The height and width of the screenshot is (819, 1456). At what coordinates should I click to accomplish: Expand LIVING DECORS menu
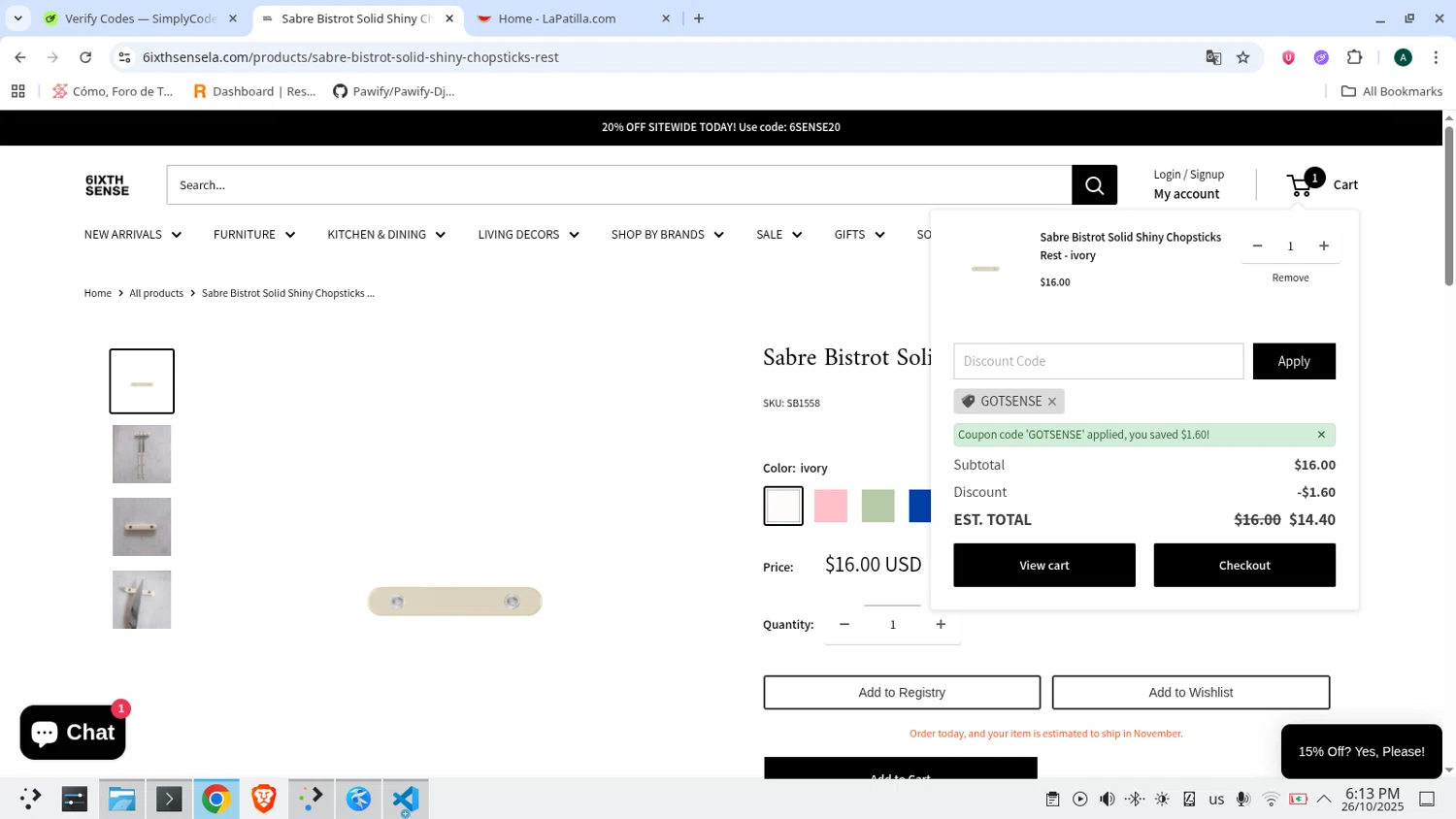[x=528, y=235]
